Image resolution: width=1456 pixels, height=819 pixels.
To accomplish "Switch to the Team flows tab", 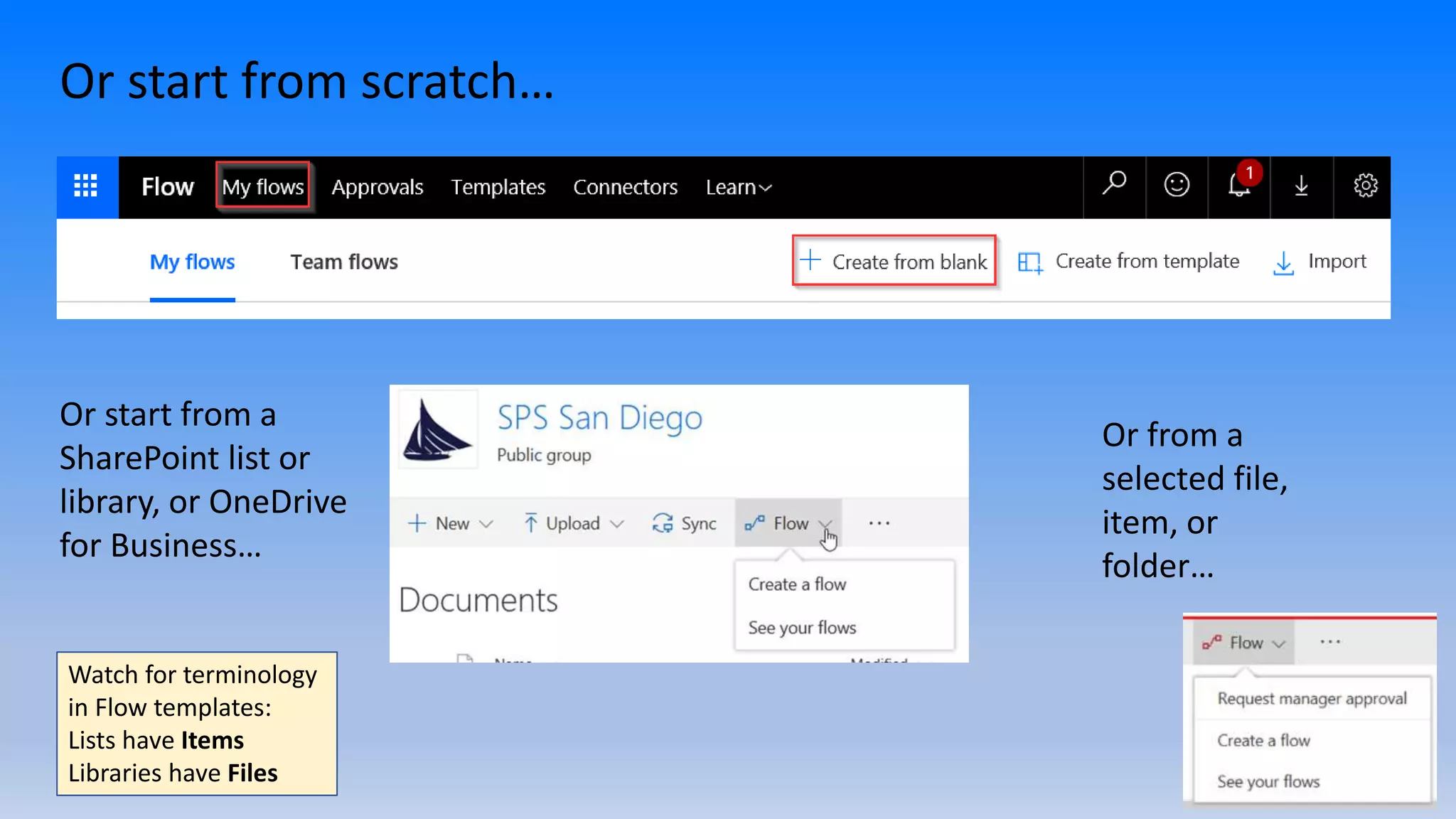I will [344, 262].
